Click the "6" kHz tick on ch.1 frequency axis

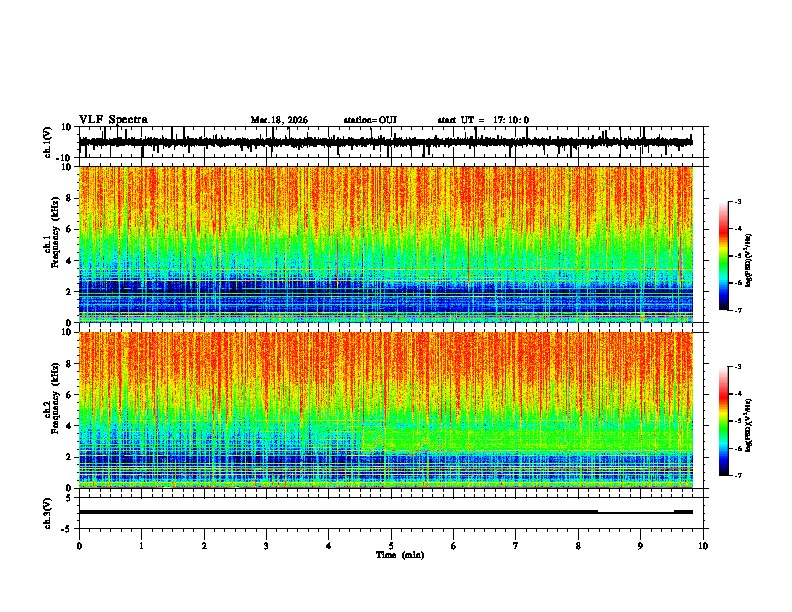(69, 229)
